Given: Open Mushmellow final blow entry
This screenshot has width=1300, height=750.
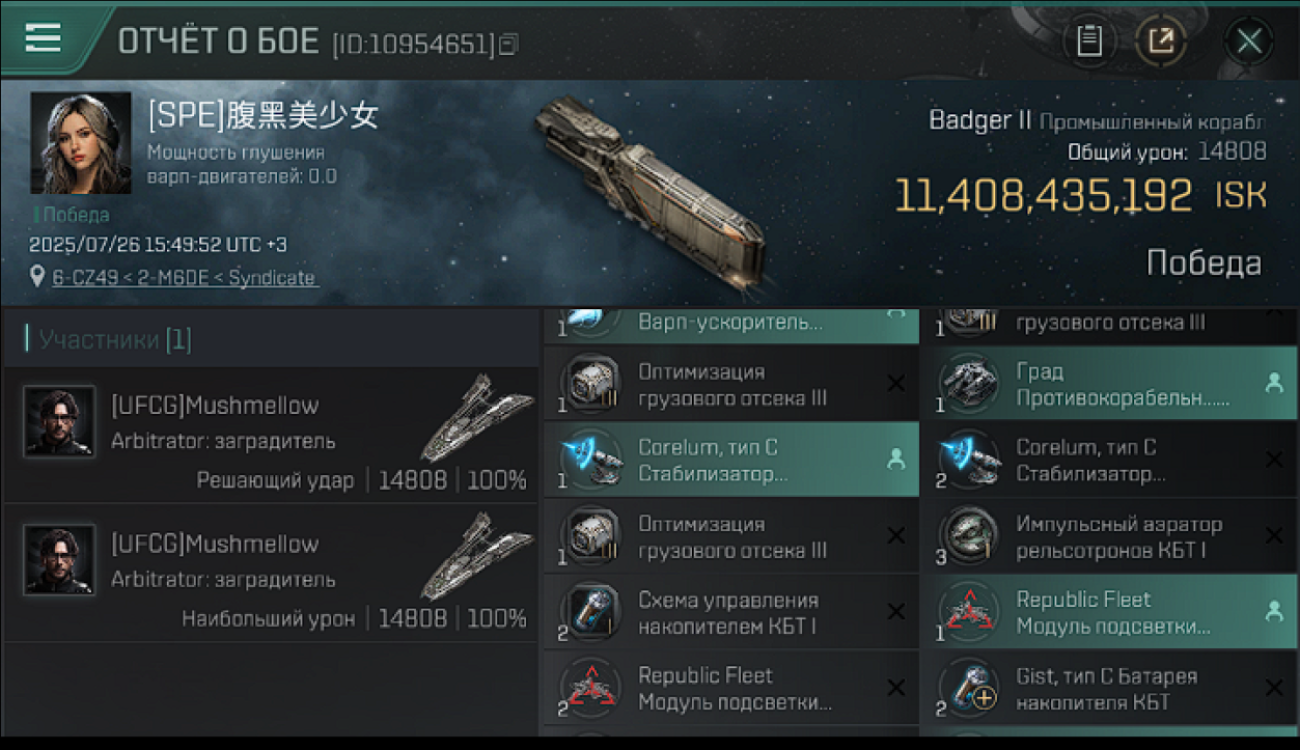Looking at the screenshot, I should [x=271, y=435].
